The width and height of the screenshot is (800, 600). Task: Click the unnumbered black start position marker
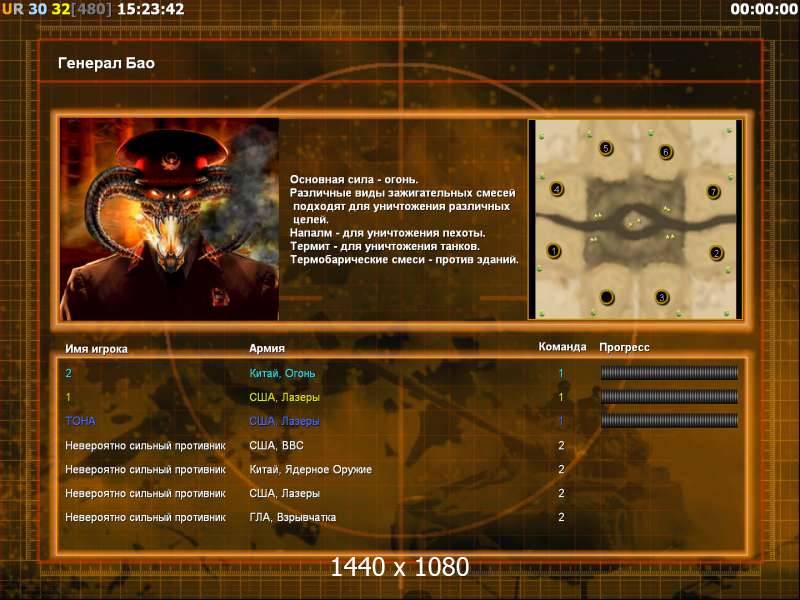click(x=606, y=297)
